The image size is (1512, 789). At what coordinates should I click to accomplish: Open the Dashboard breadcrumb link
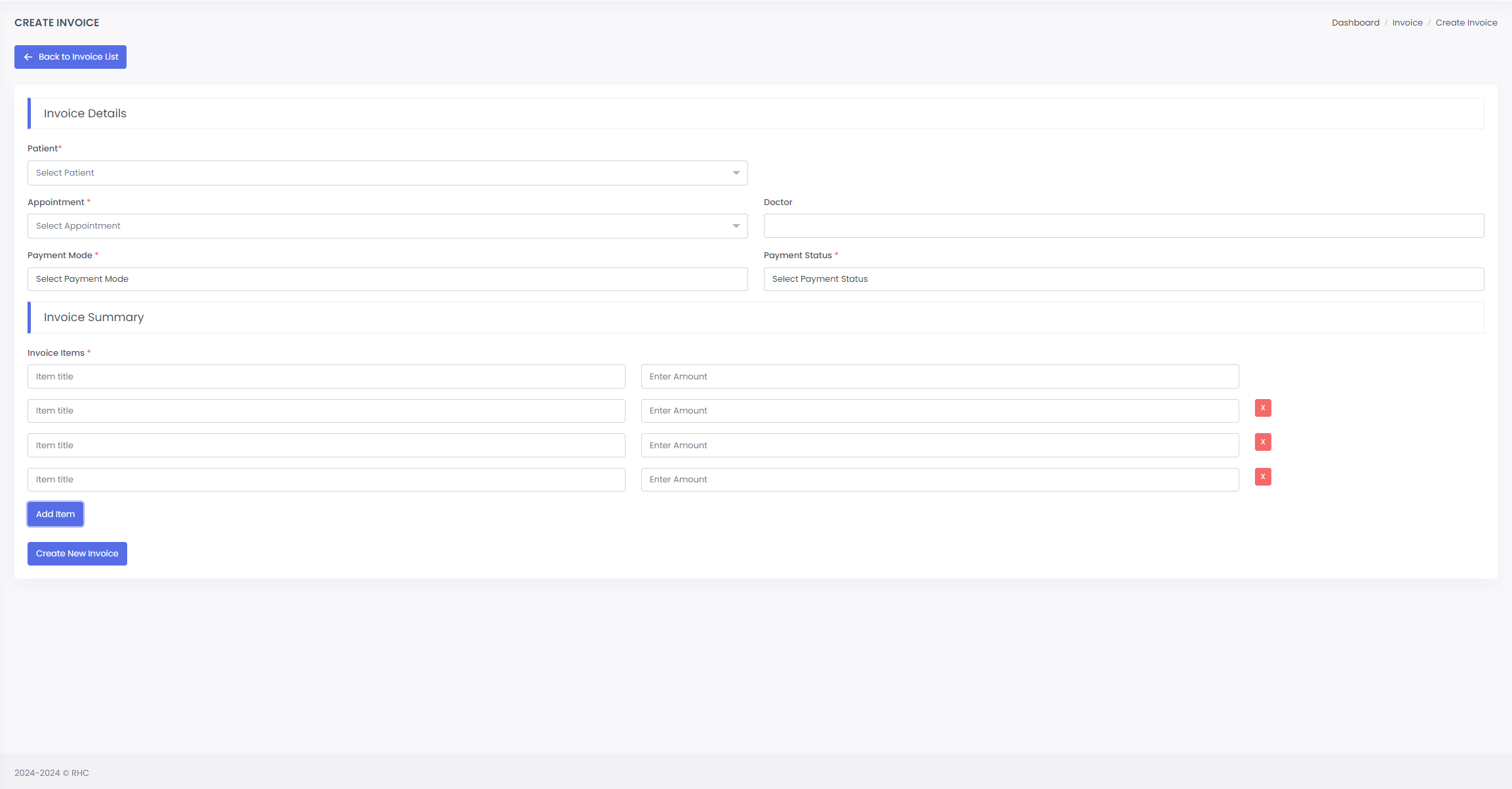coord(1355,22)
